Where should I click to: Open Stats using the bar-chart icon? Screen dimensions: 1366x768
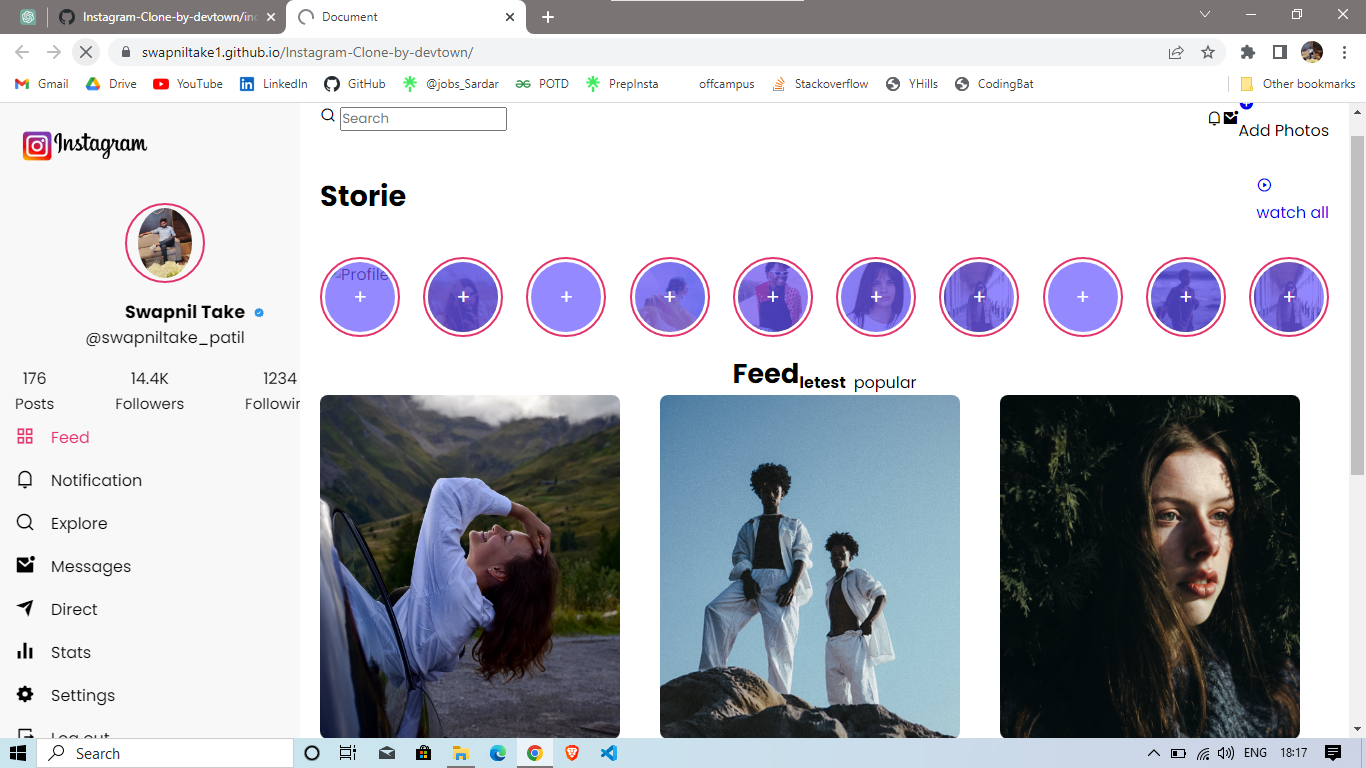[x=24, y=651]
